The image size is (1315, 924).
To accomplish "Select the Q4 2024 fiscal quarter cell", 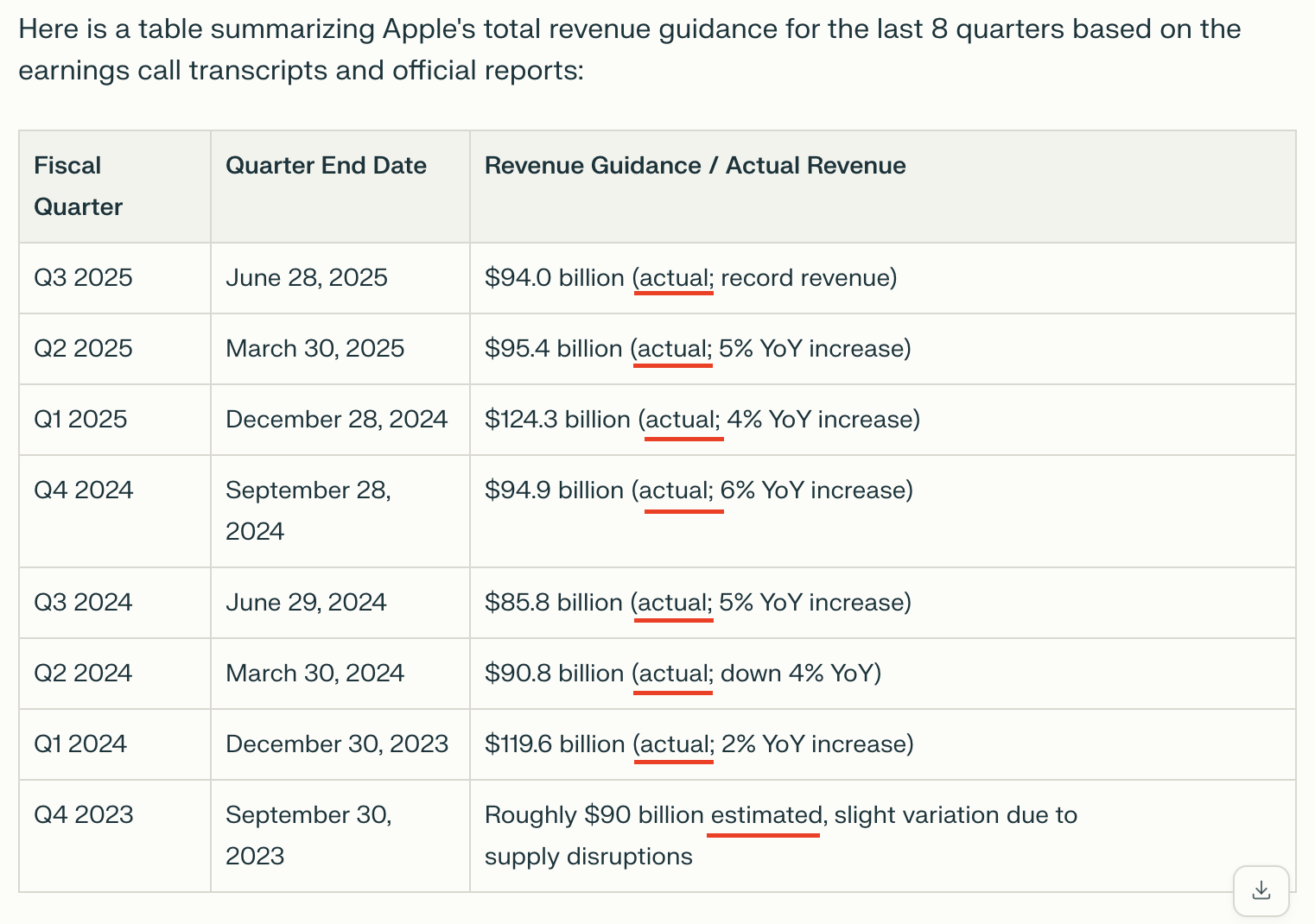I will point(83,490).
